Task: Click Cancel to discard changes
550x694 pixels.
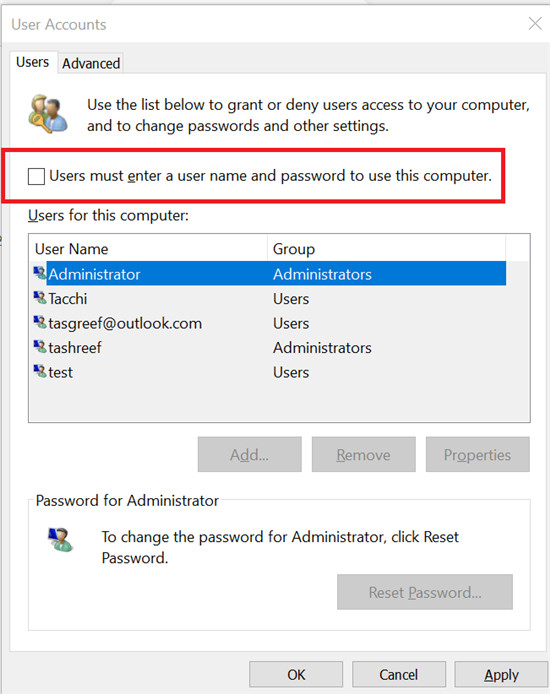Action: (399, 675)
